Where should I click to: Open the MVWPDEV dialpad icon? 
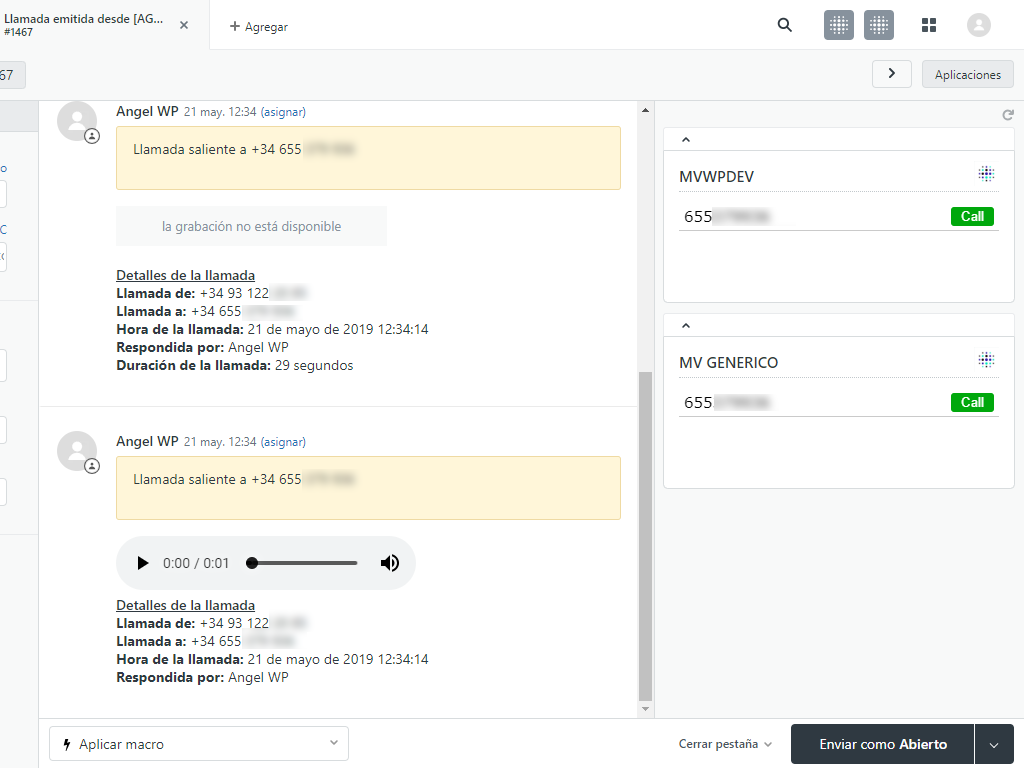(x=987, y=173)
